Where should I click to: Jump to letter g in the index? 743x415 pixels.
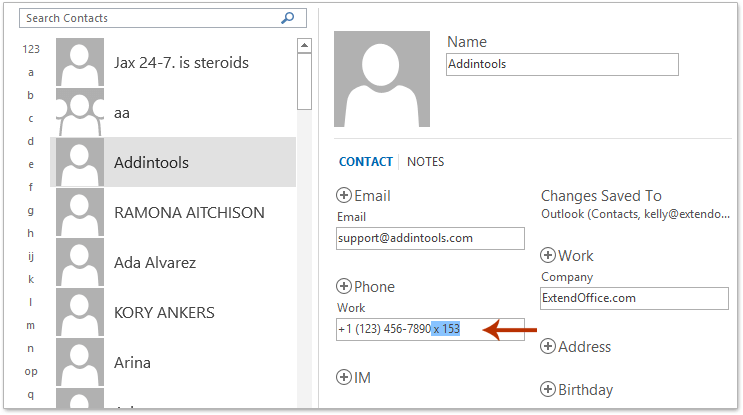pyautogui.click(x=31, y=210)
